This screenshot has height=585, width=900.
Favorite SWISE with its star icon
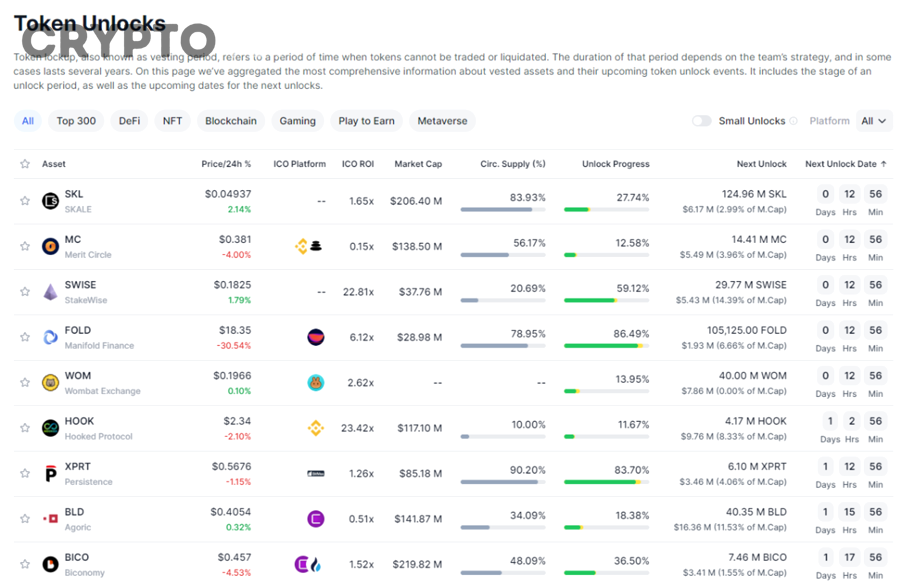(x=25, y=292)
